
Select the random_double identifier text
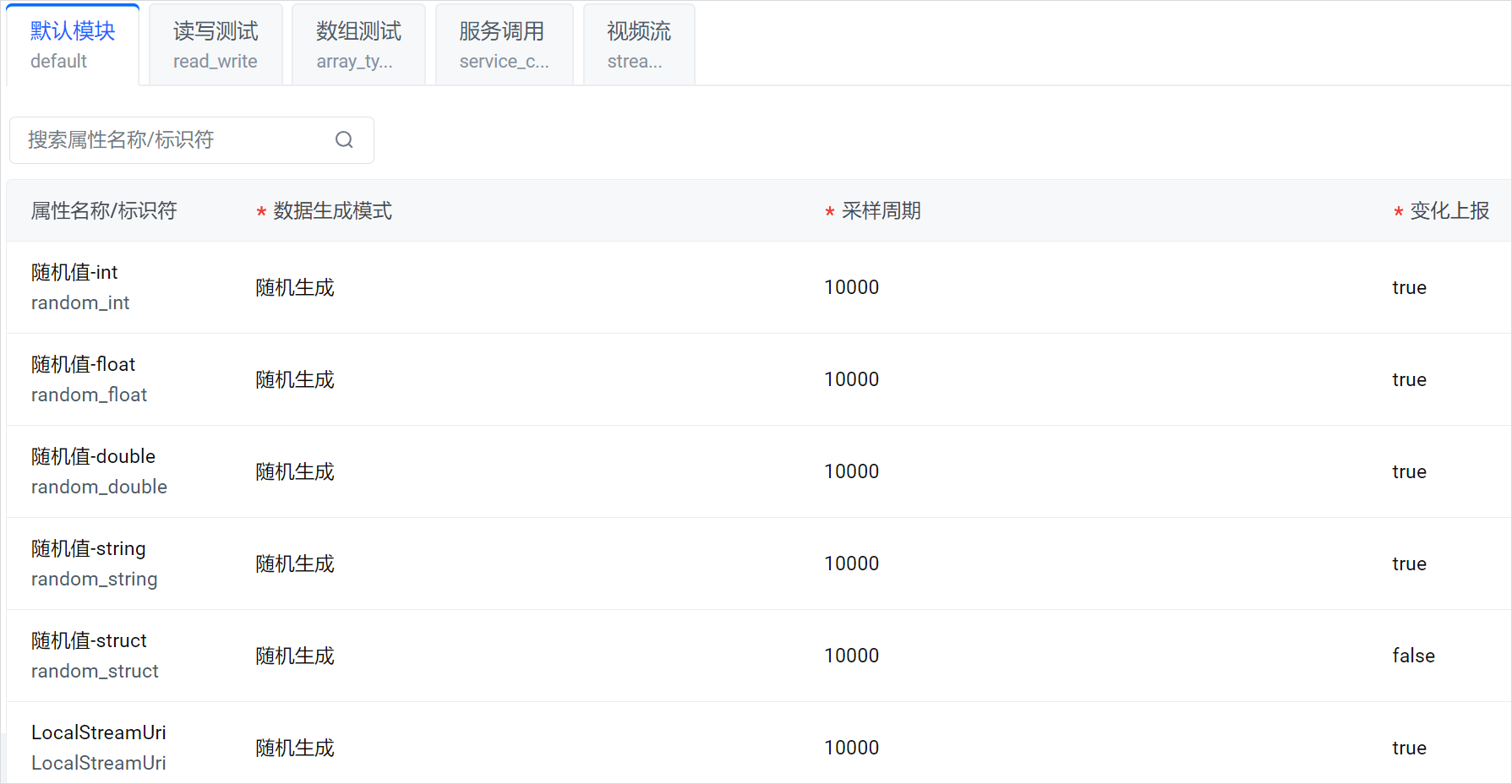tap(99, 487)
